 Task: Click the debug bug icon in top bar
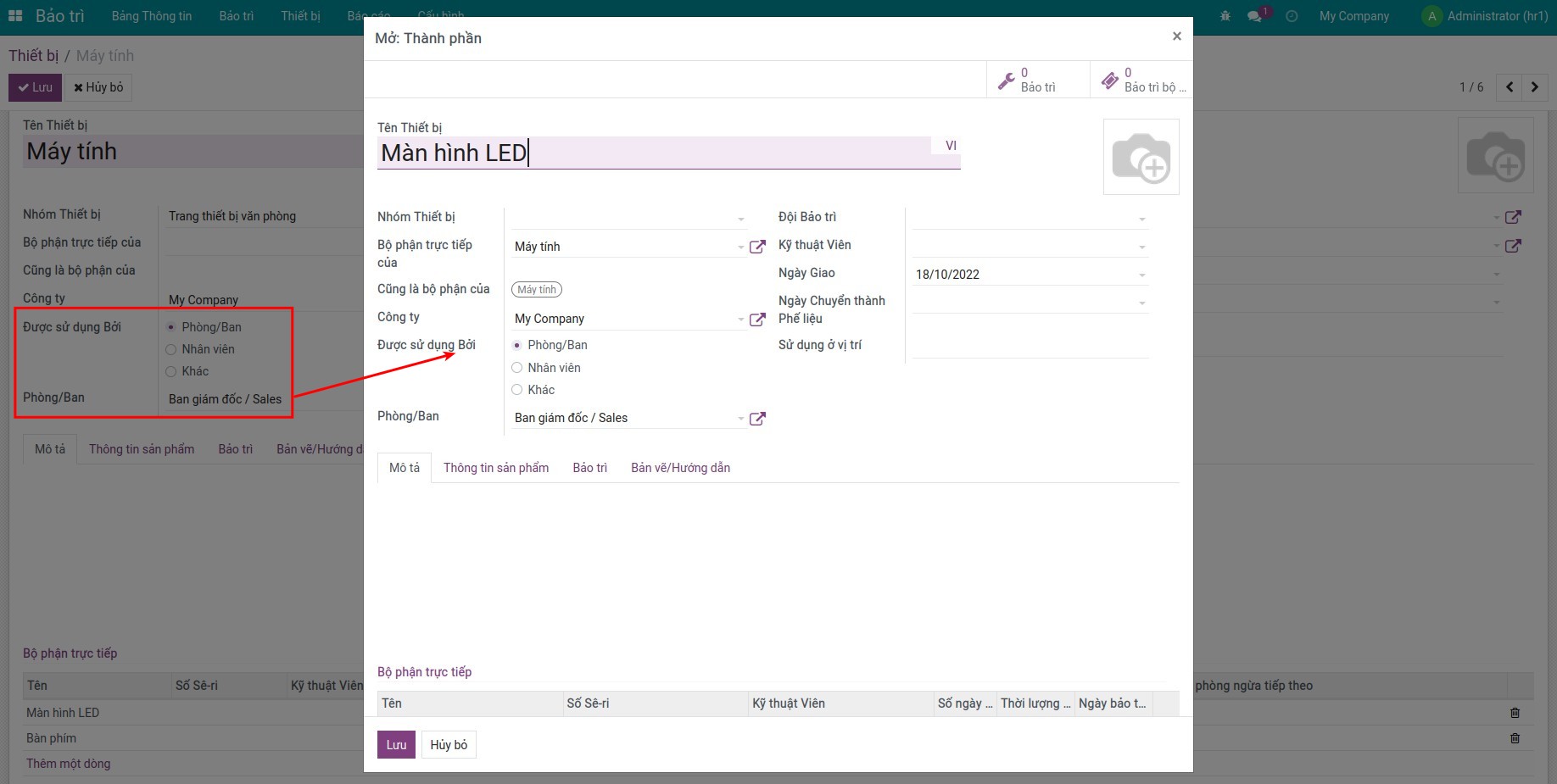click(1225, 16)
